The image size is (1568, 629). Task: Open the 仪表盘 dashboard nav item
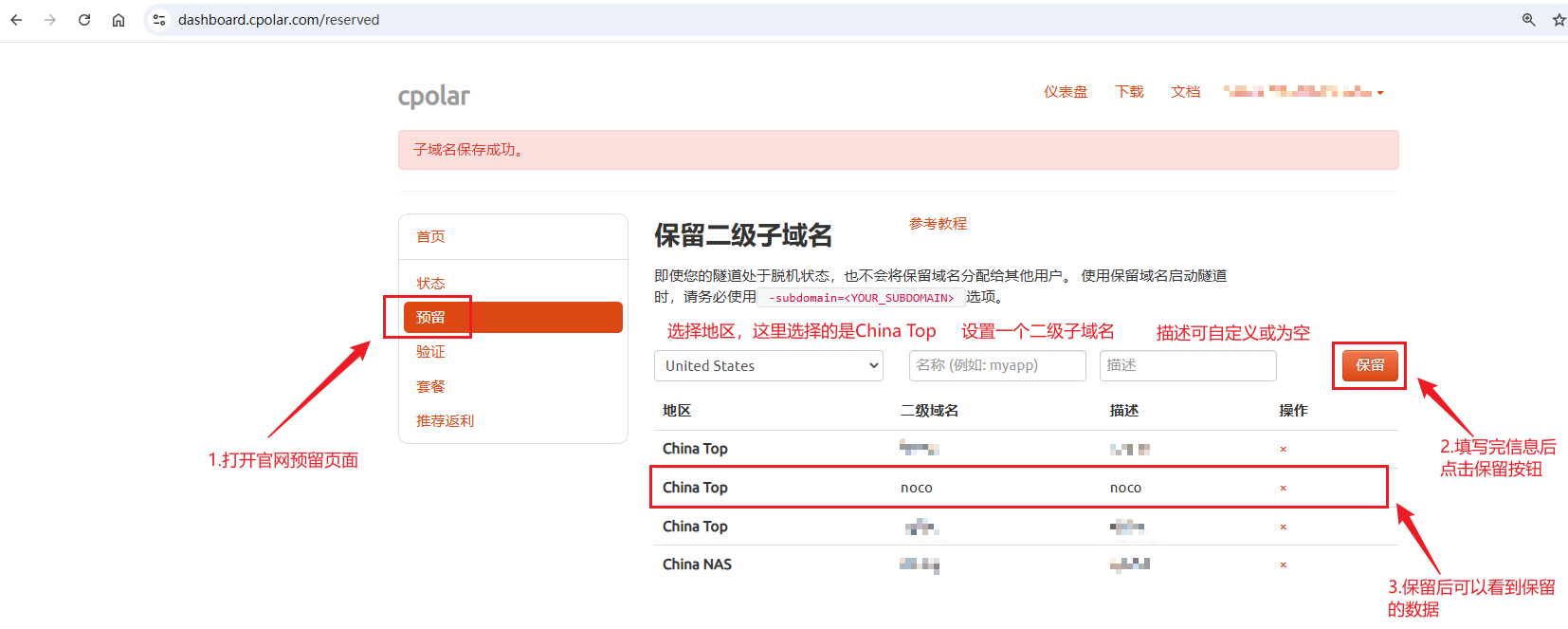click(x=1066, y=92)
